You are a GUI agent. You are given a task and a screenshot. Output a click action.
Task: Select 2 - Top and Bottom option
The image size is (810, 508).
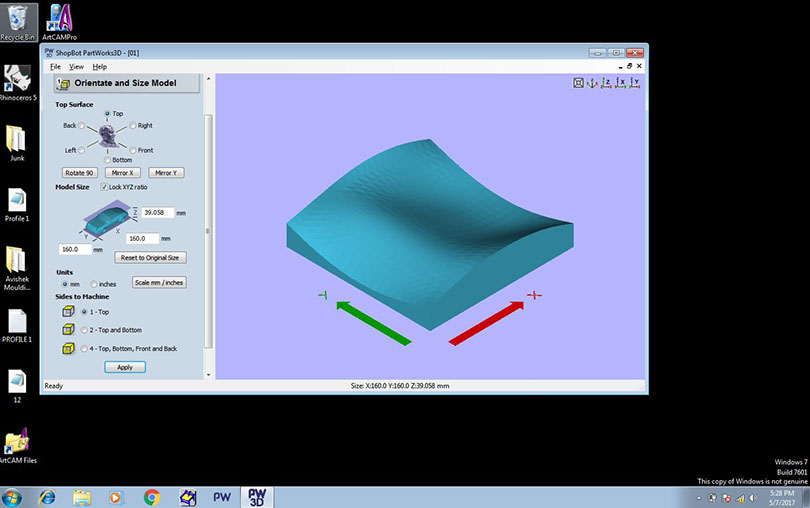click(84, 330)
